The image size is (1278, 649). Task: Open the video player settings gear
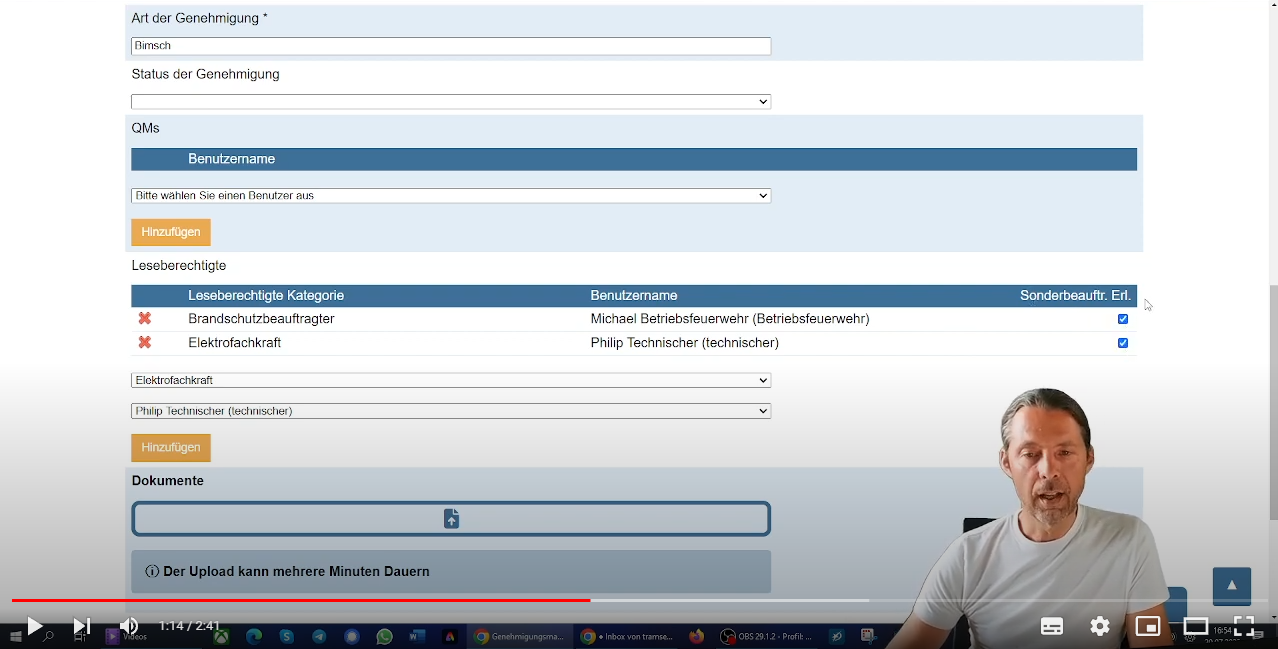coord(1100,627)
